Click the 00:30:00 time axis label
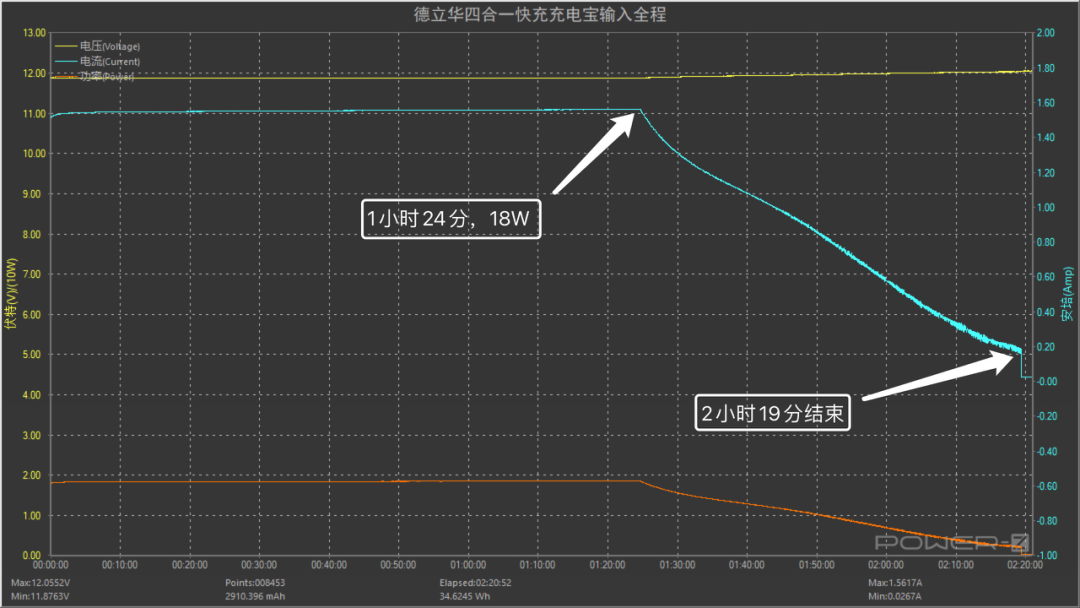 (x=259, y=565)
